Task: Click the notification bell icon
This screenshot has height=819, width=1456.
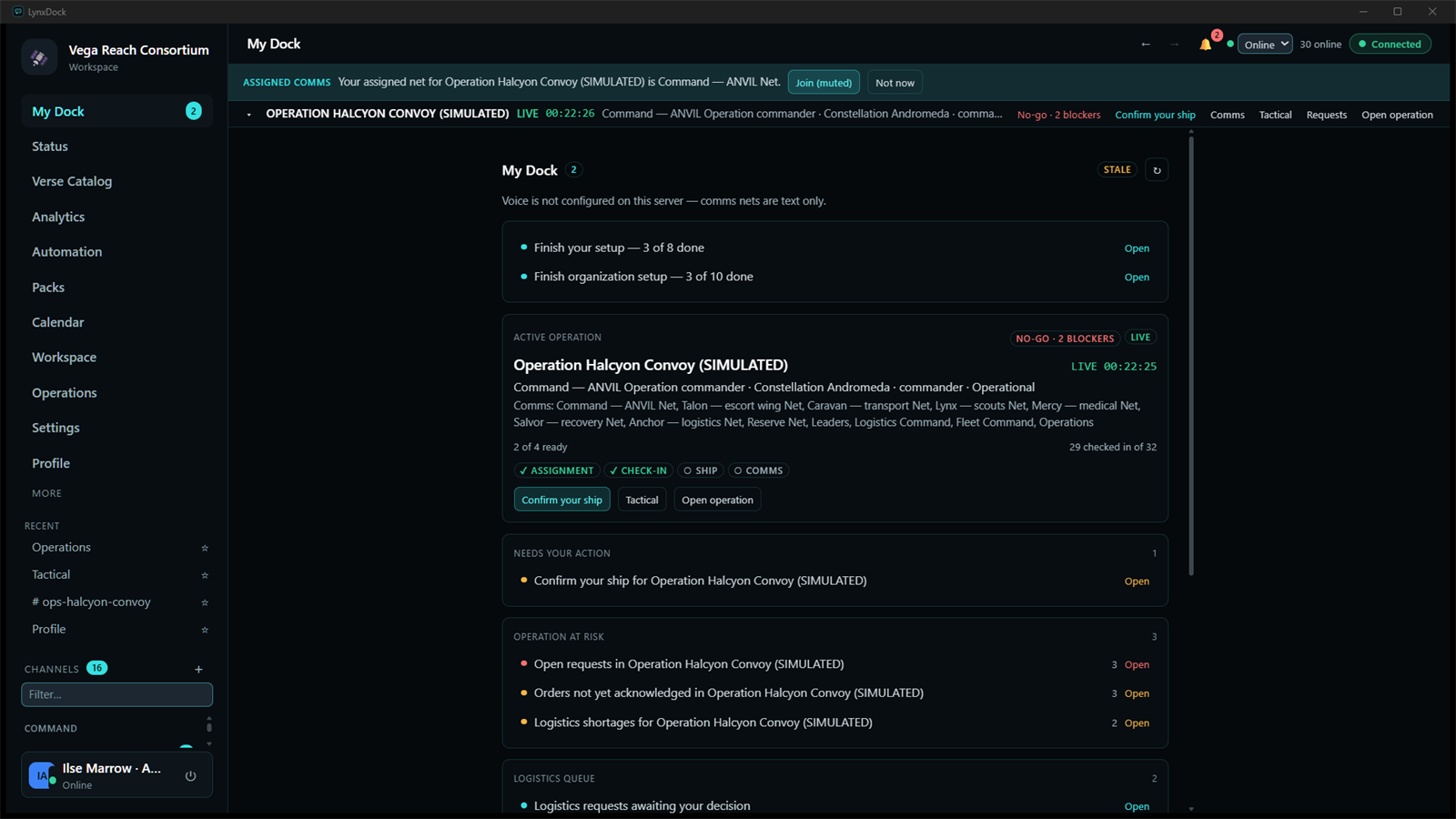Action: [1205, 45]
